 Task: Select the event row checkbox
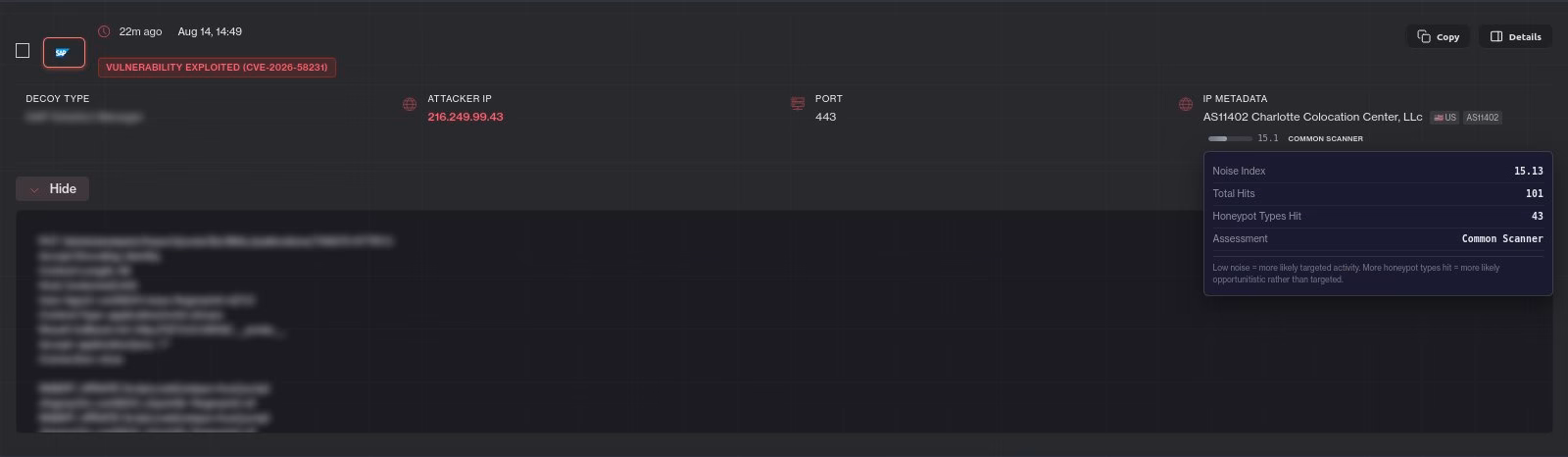[23, 51]
